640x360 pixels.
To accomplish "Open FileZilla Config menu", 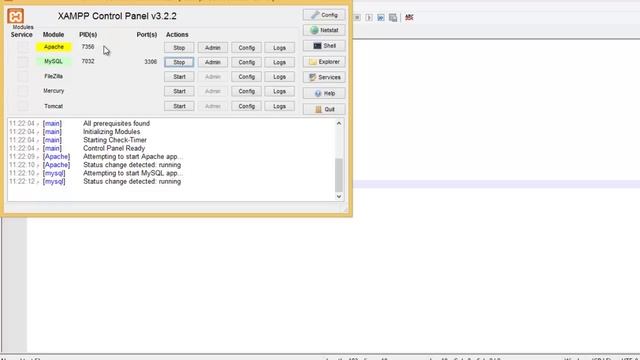I will [x=247, y=77].
